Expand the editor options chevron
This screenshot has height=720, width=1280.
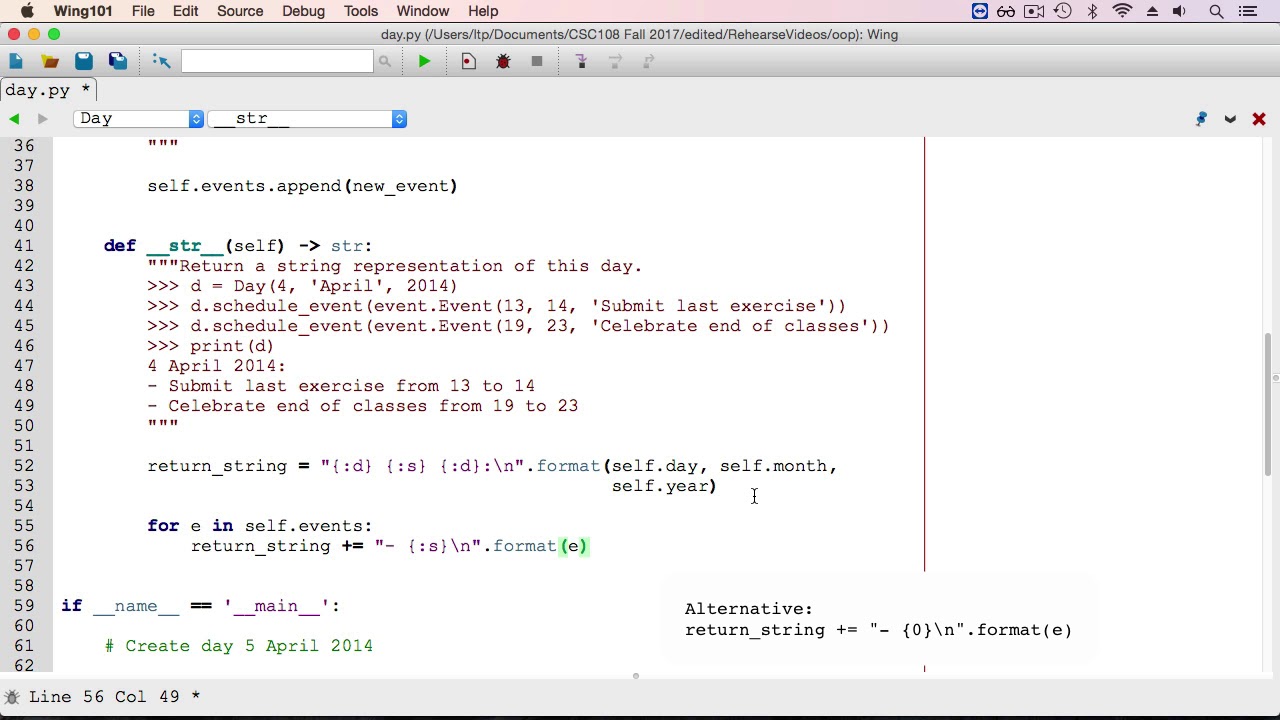pyautogui.click(x=1230, y=119)
